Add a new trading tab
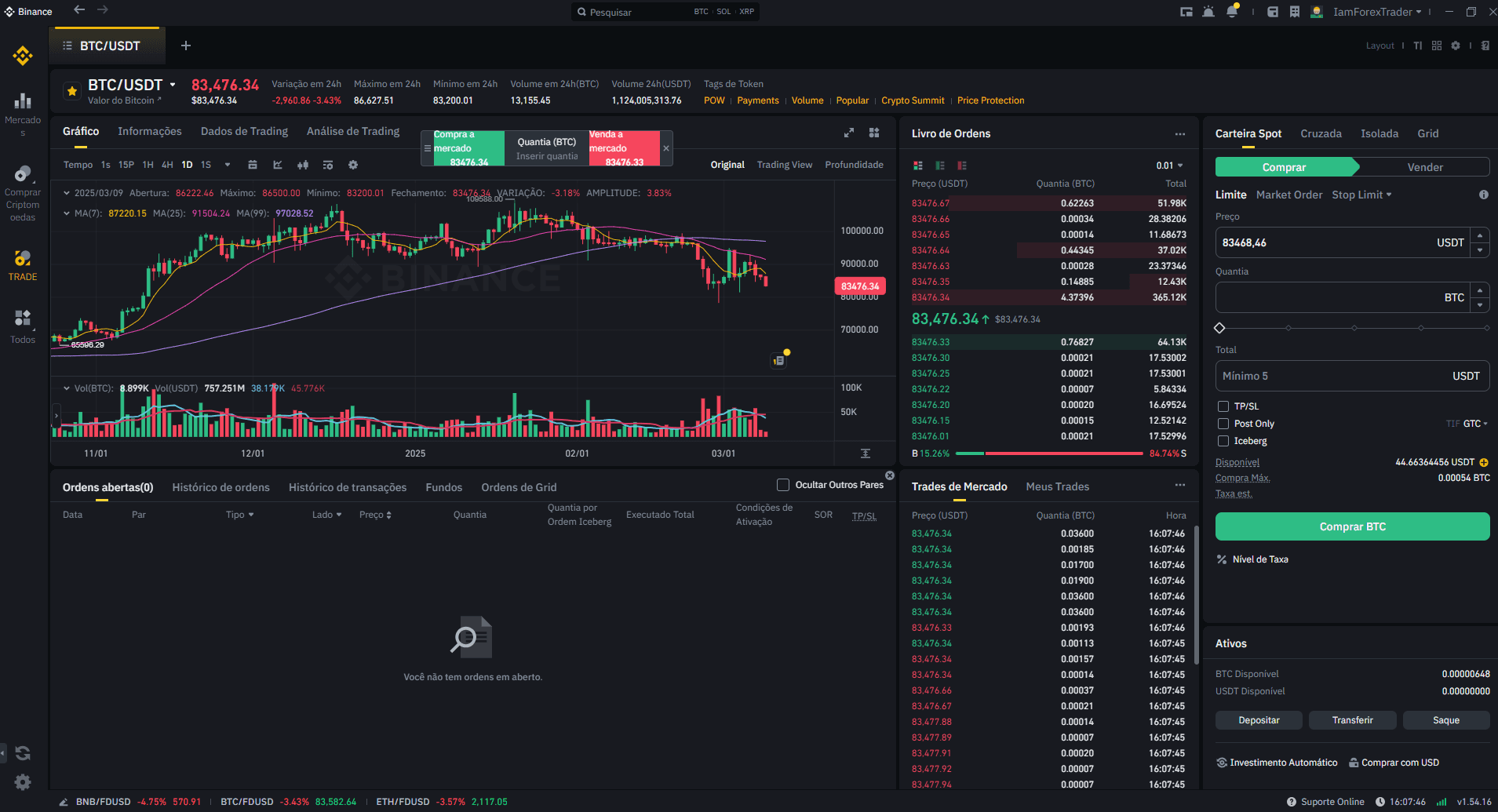Screen dimensions: 1498x812 [x=186, y=46]
